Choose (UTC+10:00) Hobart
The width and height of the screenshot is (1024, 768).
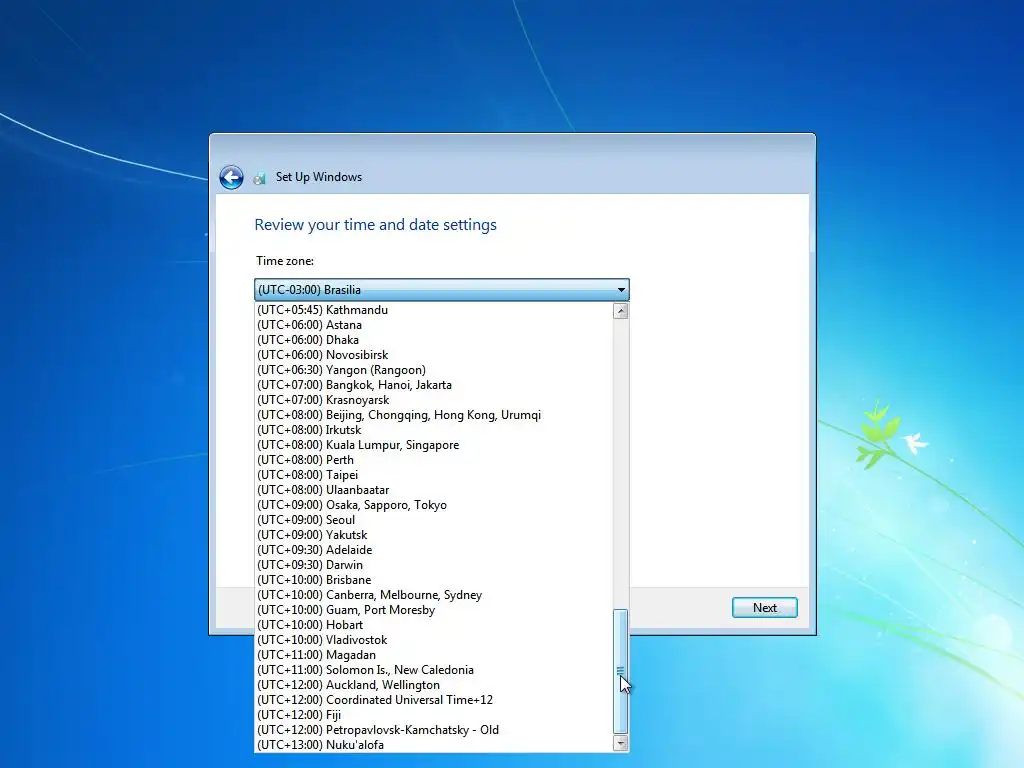(x=434, y=625)
